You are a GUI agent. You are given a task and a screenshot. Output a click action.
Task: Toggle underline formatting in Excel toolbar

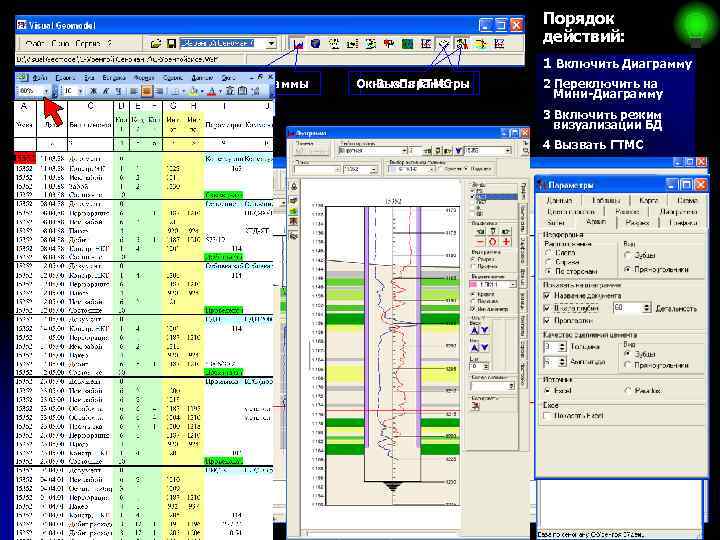tap(118, 91)
